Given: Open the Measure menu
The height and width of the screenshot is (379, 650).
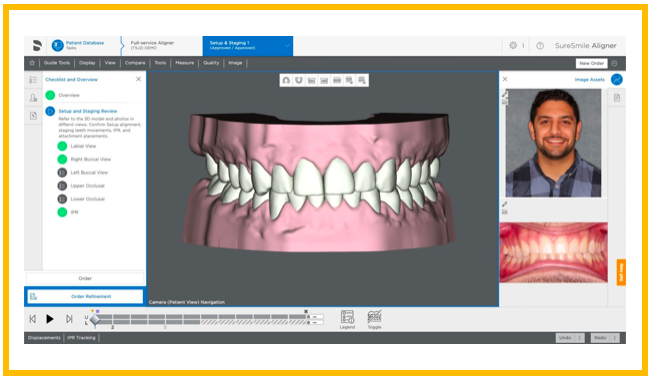Looking at the screenshot, I should [x=184, y=63].
